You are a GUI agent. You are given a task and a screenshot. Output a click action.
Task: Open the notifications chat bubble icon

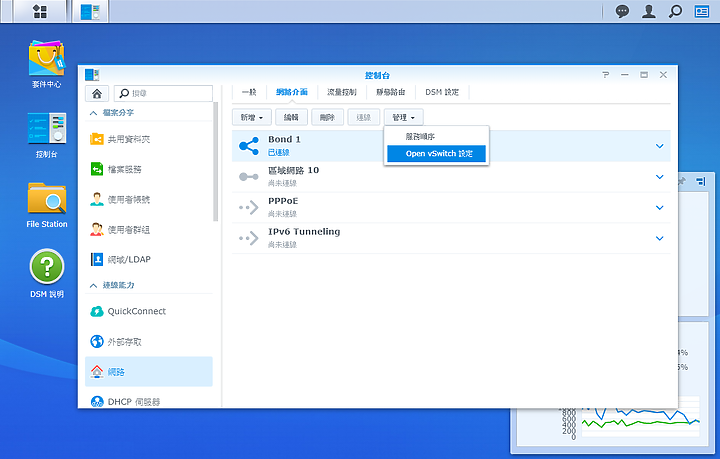[x=622, y=11]
